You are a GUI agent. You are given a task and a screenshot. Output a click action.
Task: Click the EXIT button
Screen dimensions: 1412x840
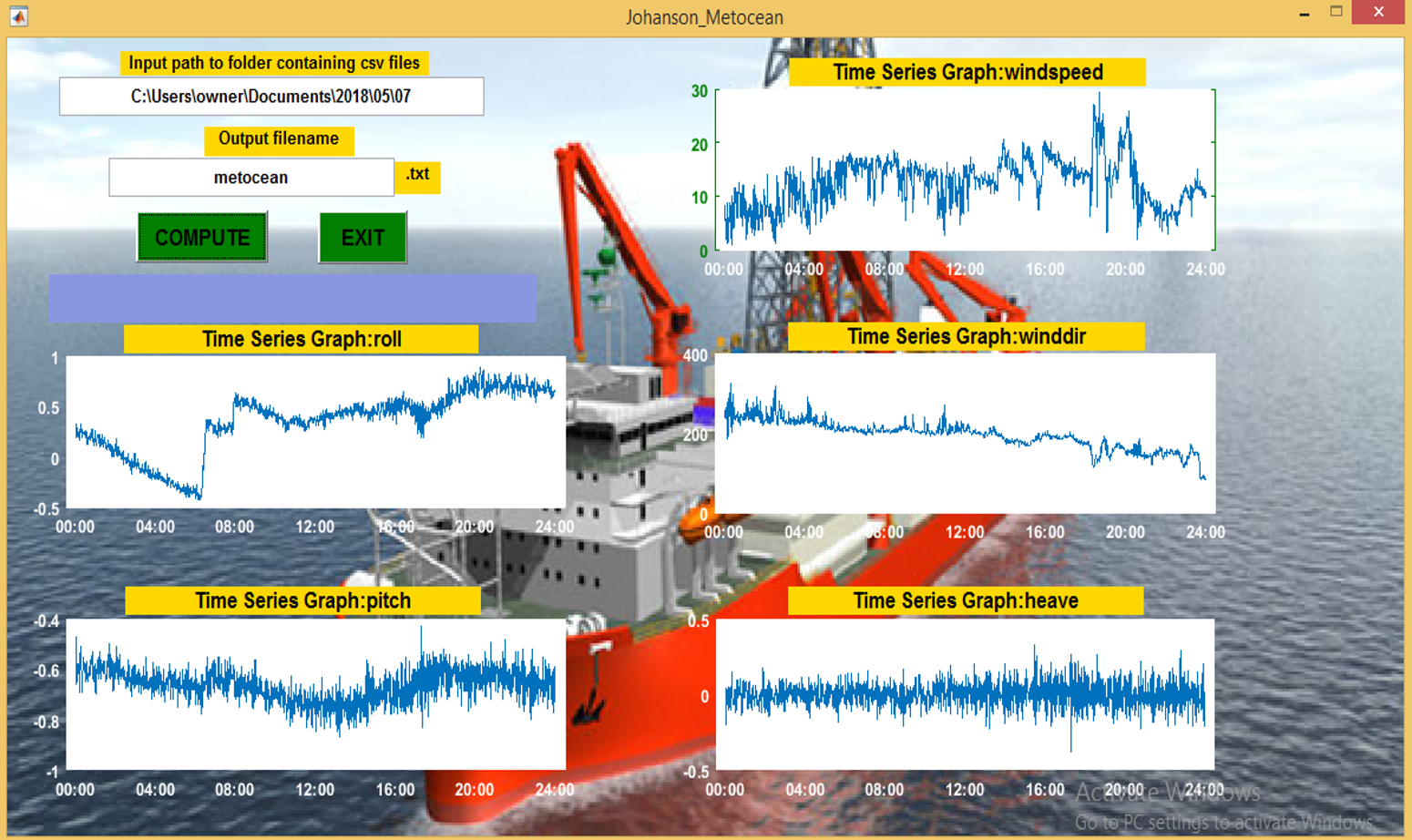363,238
